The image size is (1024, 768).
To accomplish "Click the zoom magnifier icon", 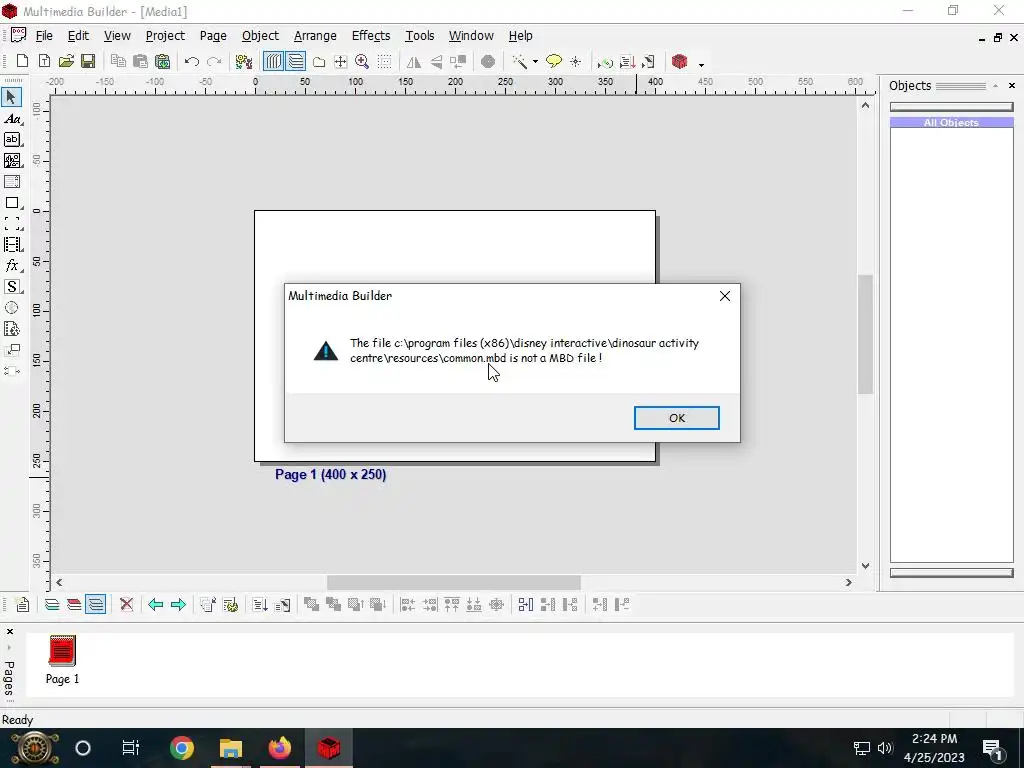I will [x=362, y=61].
